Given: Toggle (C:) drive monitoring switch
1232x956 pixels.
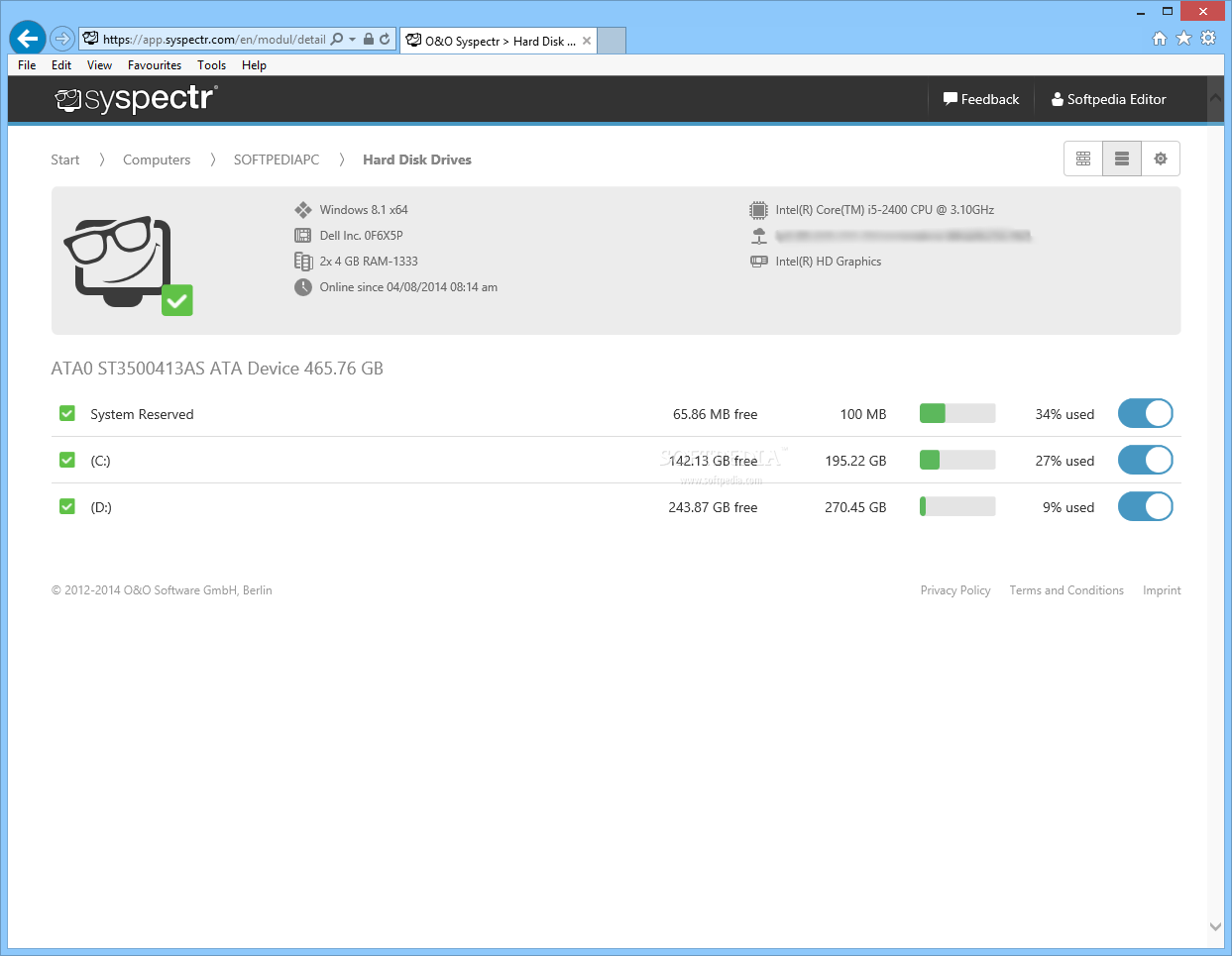Looking at the screenshot, I should (x=1146, y=460).
